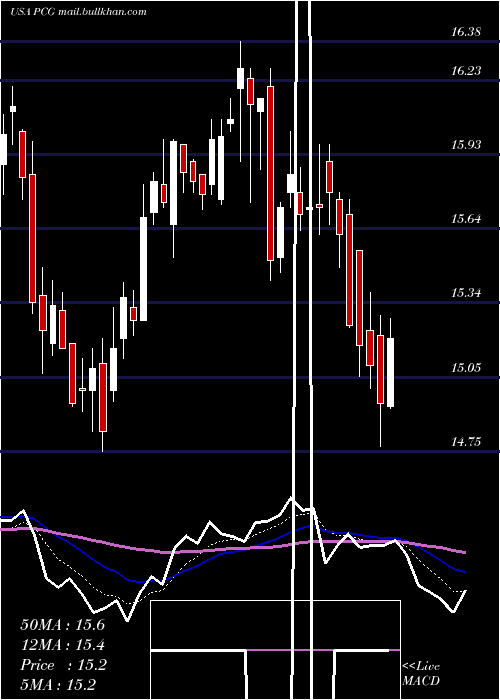Click the 16.38 price level label
Screen dimensions: 500x700
tap(466, 32)
